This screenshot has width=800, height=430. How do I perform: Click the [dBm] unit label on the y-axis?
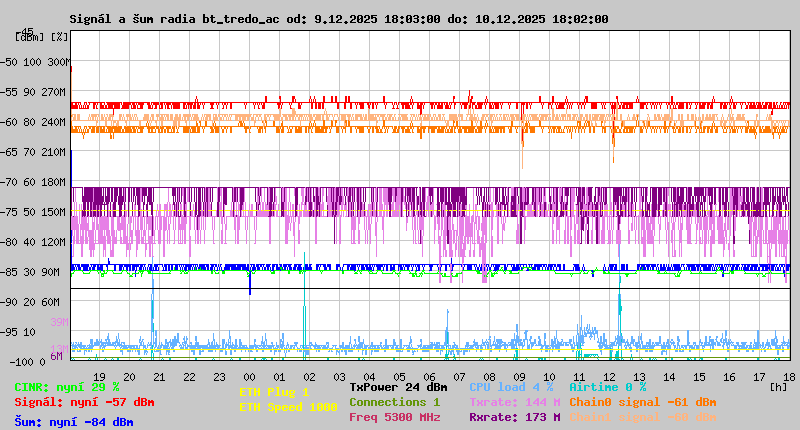(30, 37)
